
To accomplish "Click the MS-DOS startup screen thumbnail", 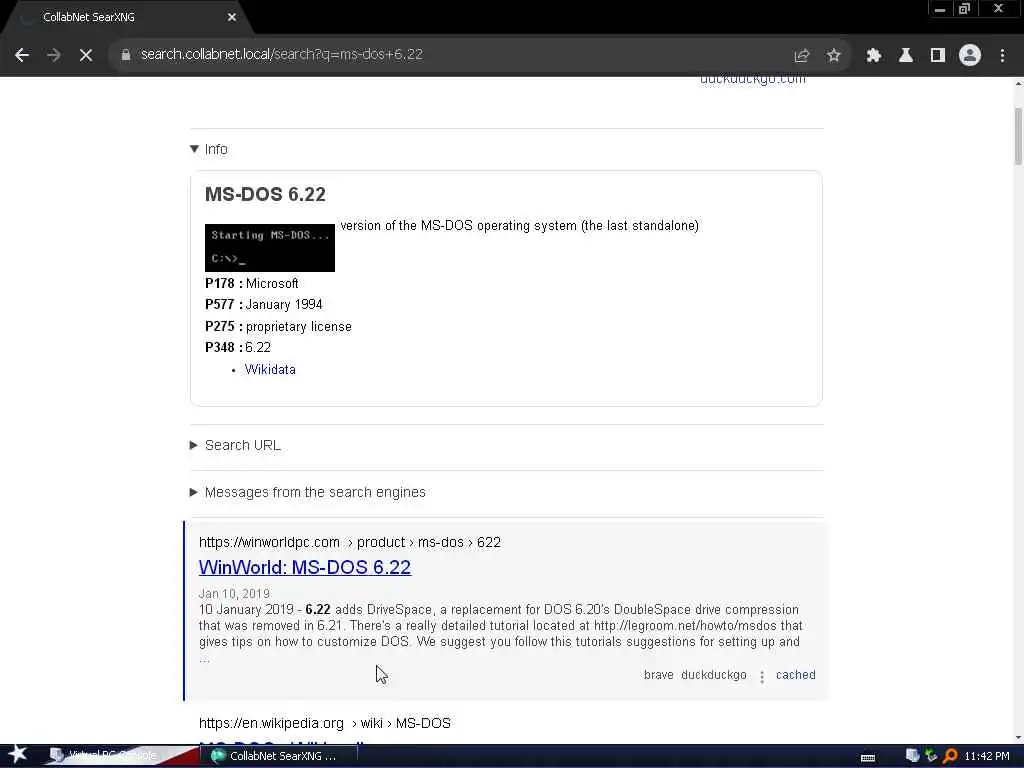I will [x=270, y=248].
